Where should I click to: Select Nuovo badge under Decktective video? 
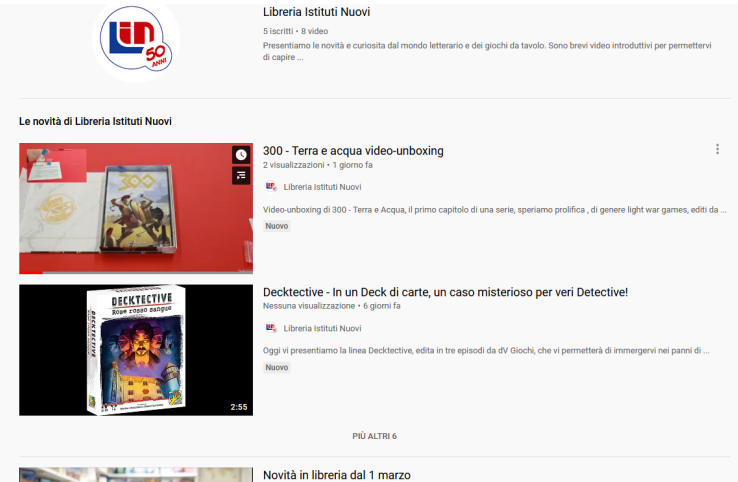pos(277,367)
